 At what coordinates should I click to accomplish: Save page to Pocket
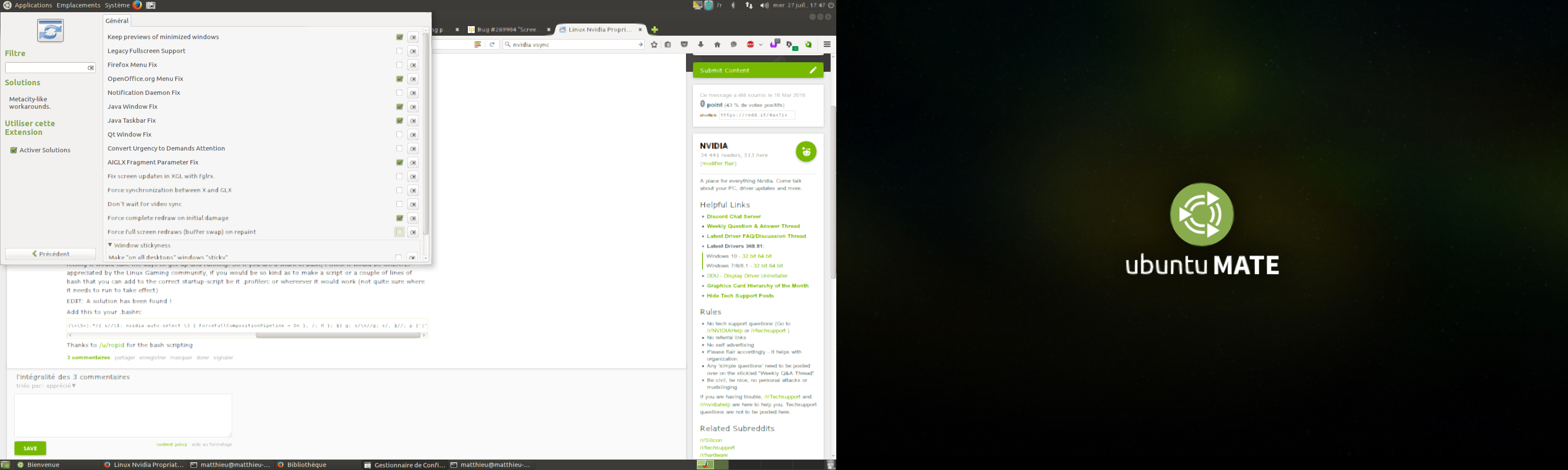pos(684,44)
